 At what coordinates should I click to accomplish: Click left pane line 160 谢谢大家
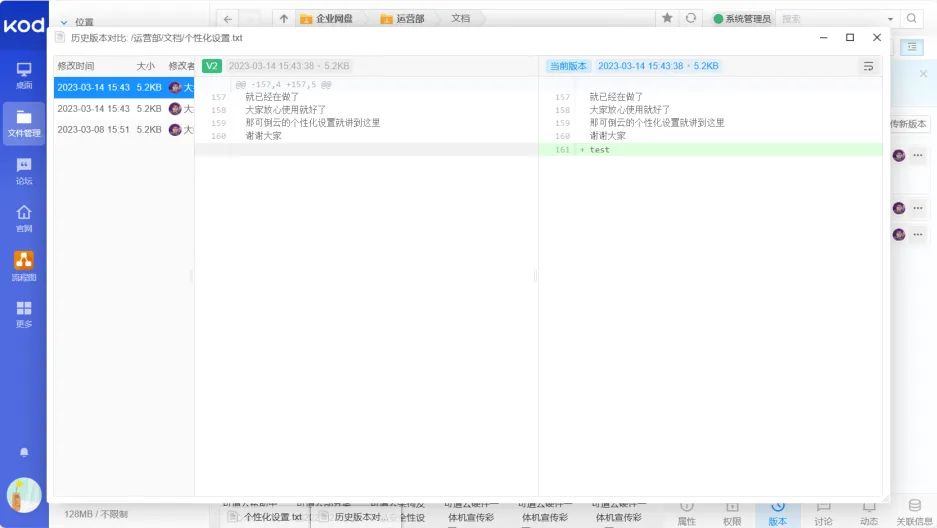(264, 136)
